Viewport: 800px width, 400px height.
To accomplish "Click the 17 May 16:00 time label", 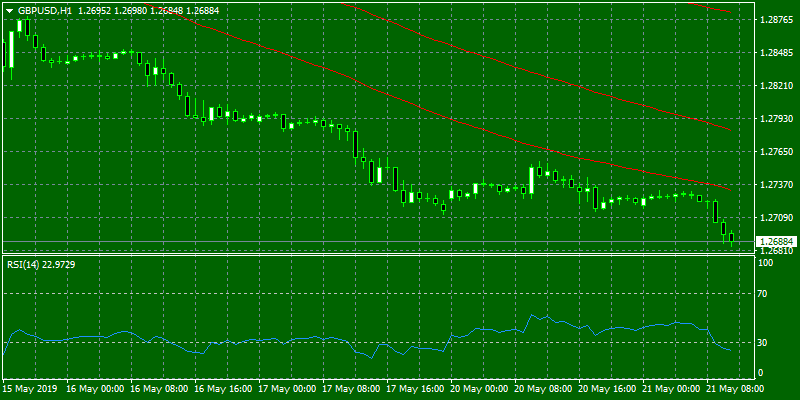I will [x=415, y=388].
